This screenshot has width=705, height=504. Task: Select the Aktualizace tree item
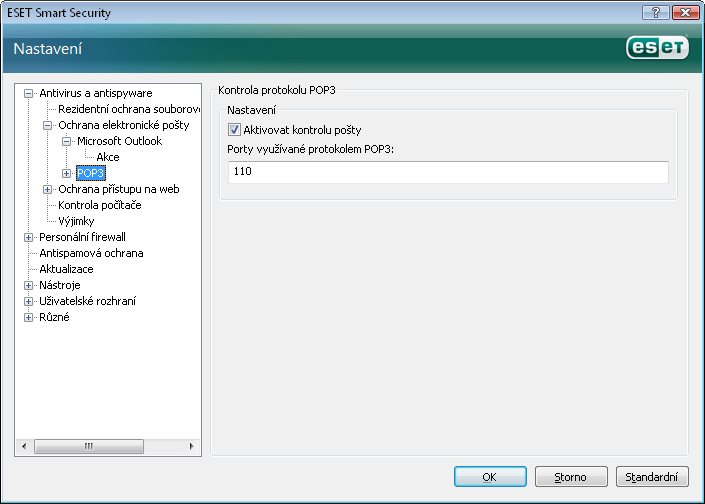[x=67, y=269]
